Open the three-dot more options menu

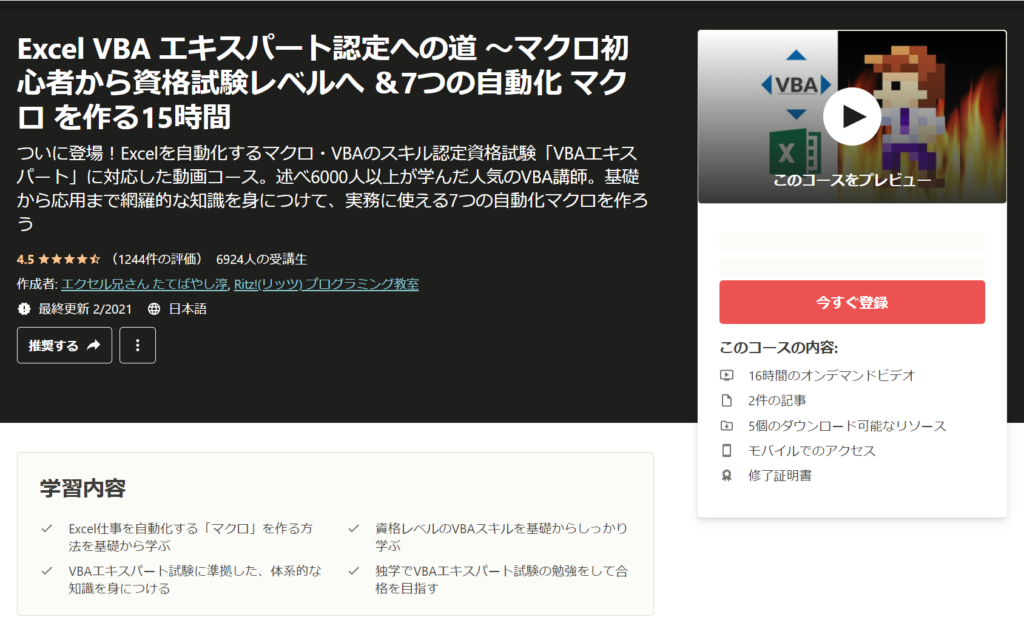pyautogui.click(x=137, y=345)
